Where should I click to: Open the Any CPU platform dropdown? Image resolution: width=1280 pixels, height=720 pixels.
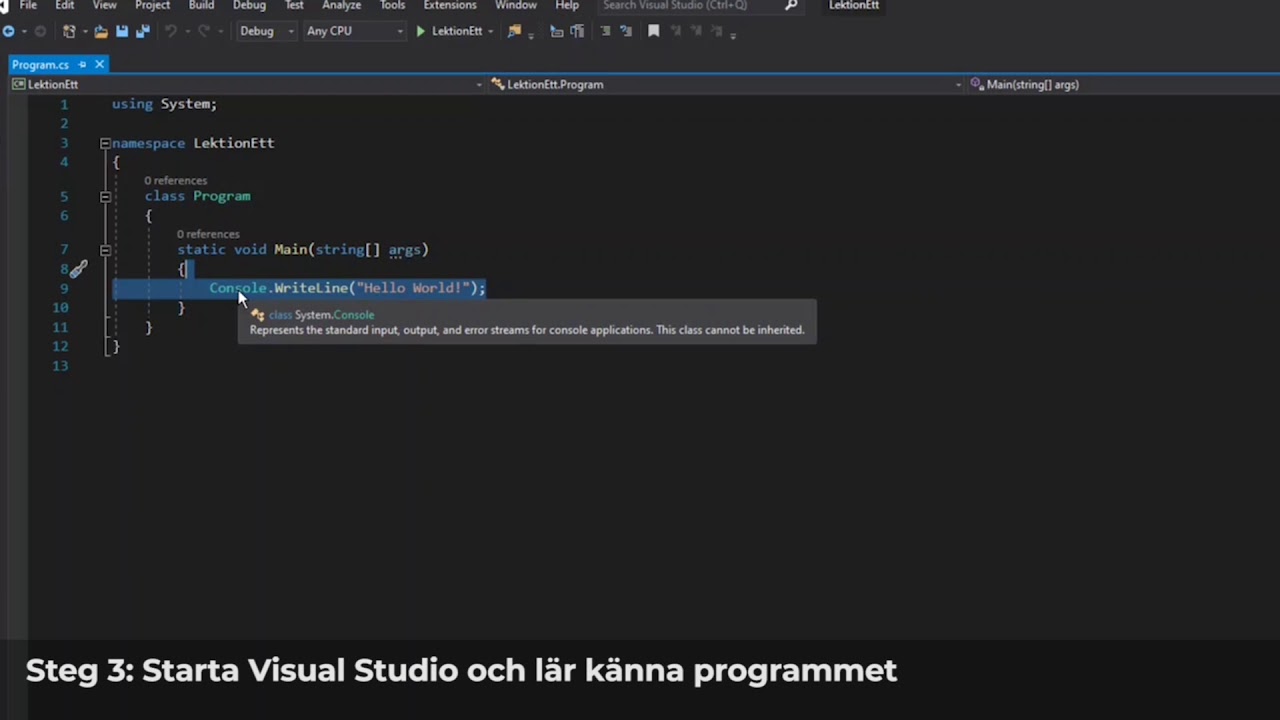point(354,31)
